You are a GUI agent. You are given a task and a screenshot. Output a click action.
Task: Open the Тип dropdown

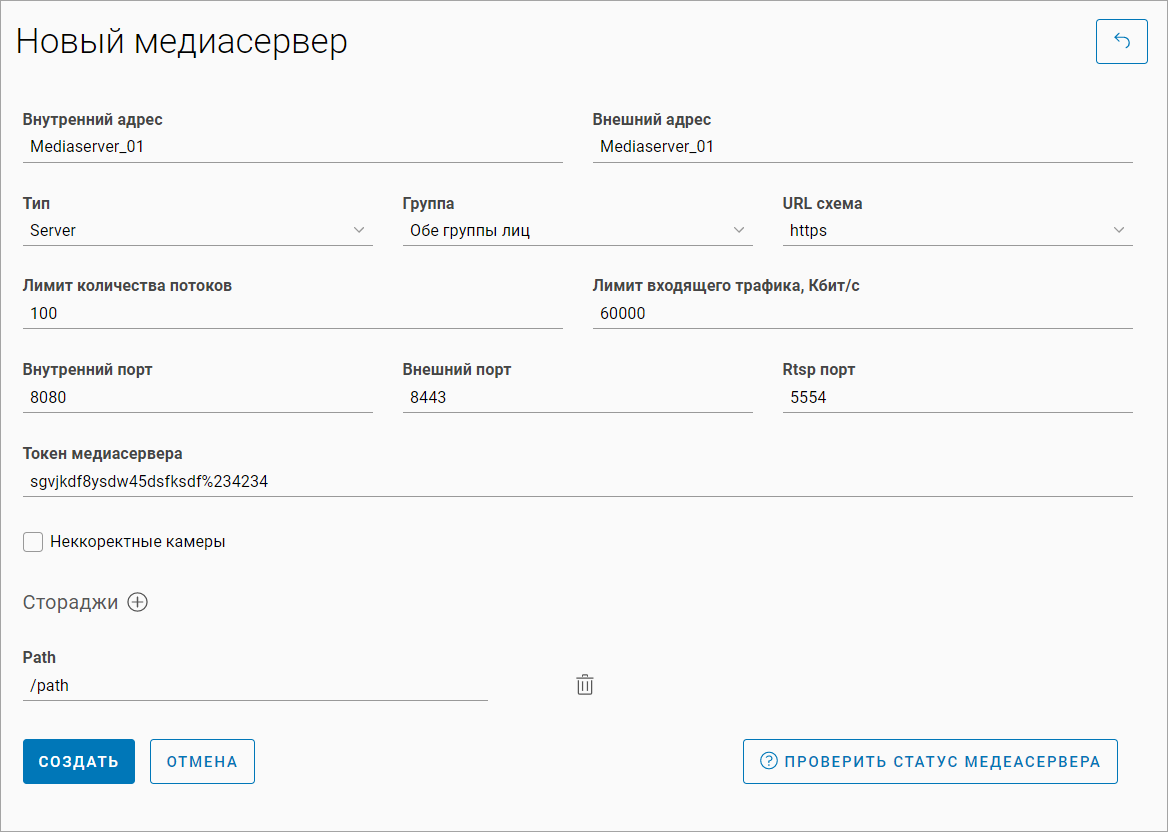coord(197,231)
